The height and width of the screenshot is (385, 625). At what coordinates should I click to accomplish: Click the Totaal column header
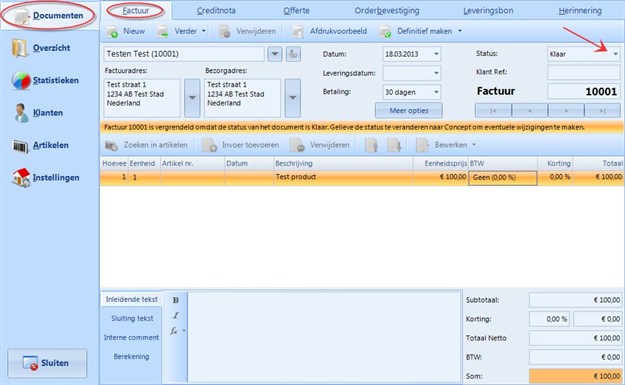598,163
